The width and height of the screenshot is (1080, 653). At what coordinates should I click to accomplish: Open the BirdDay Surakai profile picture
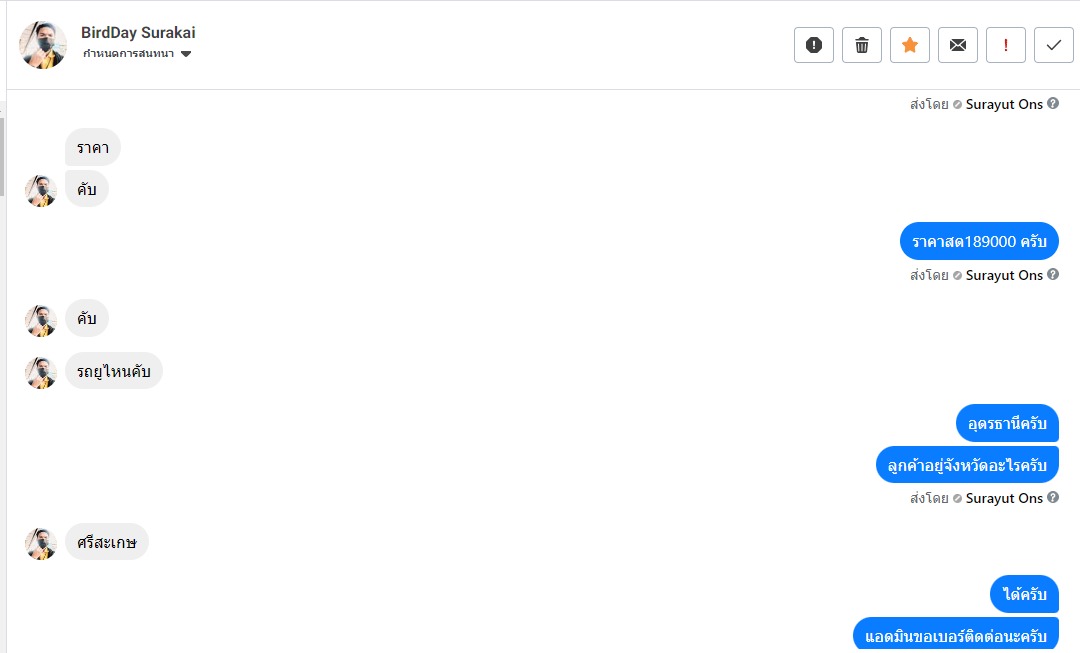coord(43,45)
